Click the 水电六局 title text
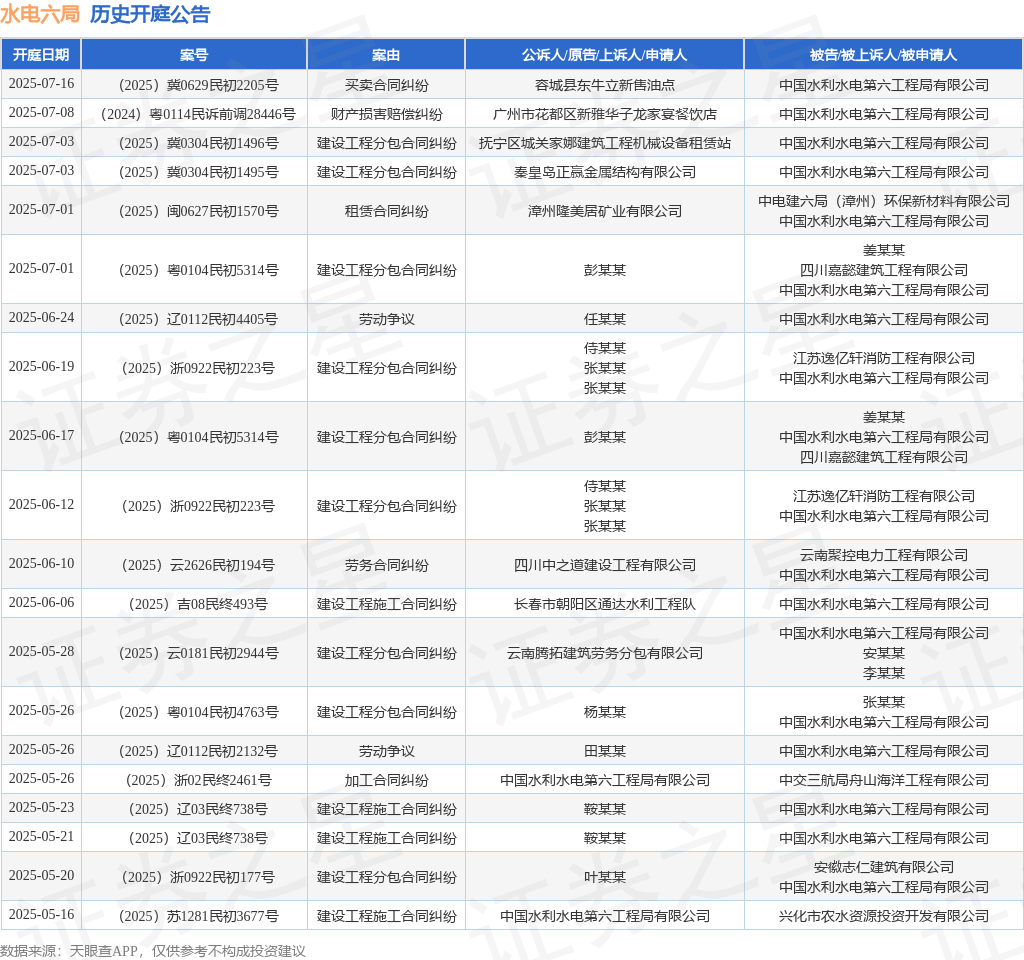 pyautogui.click(x=40, y=14)
